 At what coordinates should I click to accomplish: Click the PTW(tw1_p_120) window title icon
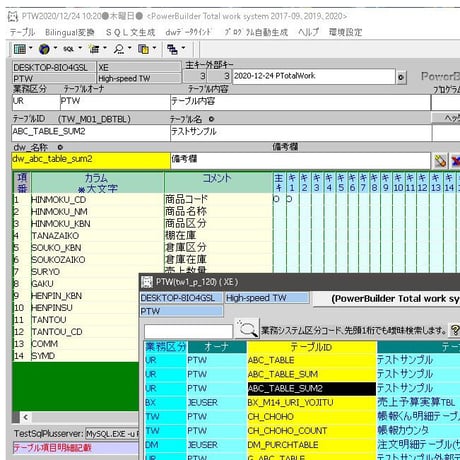click(147, 282)
